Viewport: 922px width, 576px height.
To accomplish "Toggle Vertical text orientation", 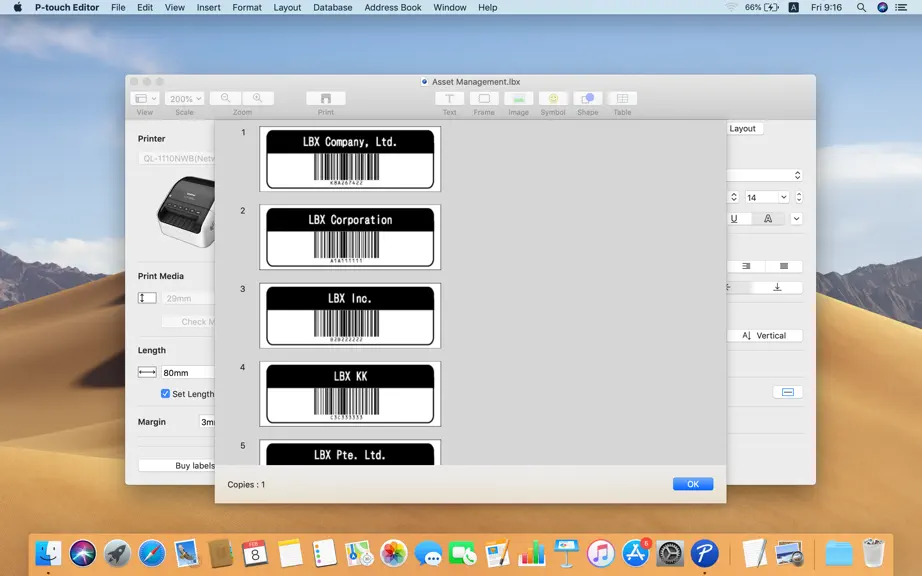I will click(x=764, y=336).
